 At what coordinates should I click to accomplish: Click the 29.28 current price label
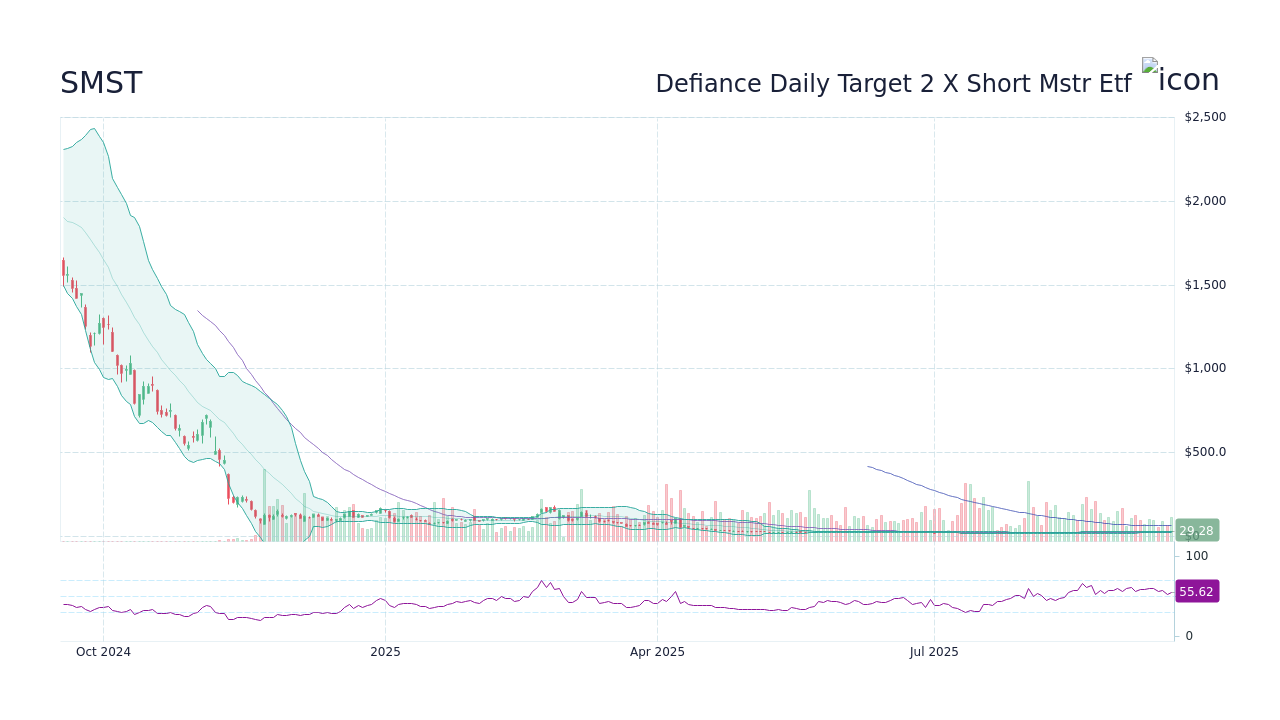1196,531
